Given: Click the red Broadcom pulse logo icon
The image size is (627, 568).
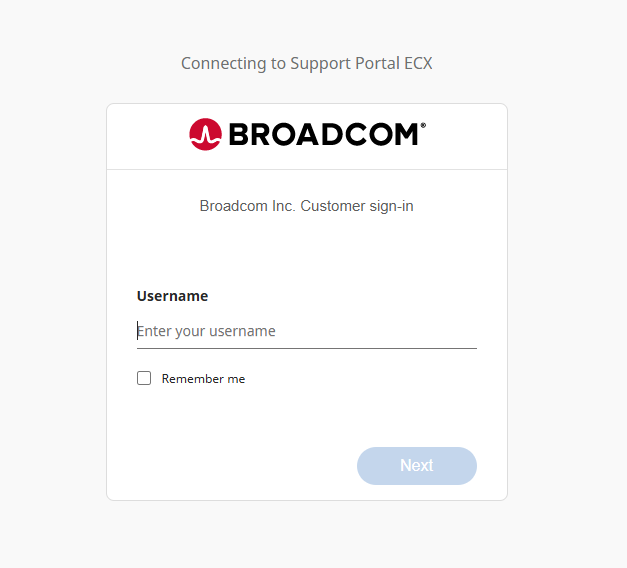Looking at the screenshot, I should click(x=204, y=135).
